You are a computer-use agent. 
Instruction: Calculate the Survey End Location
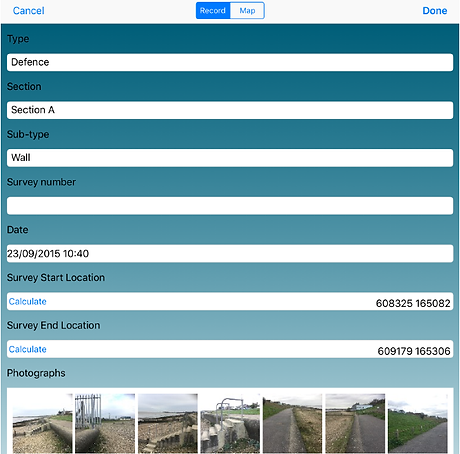pyautogui.click(x=28, y=349)
